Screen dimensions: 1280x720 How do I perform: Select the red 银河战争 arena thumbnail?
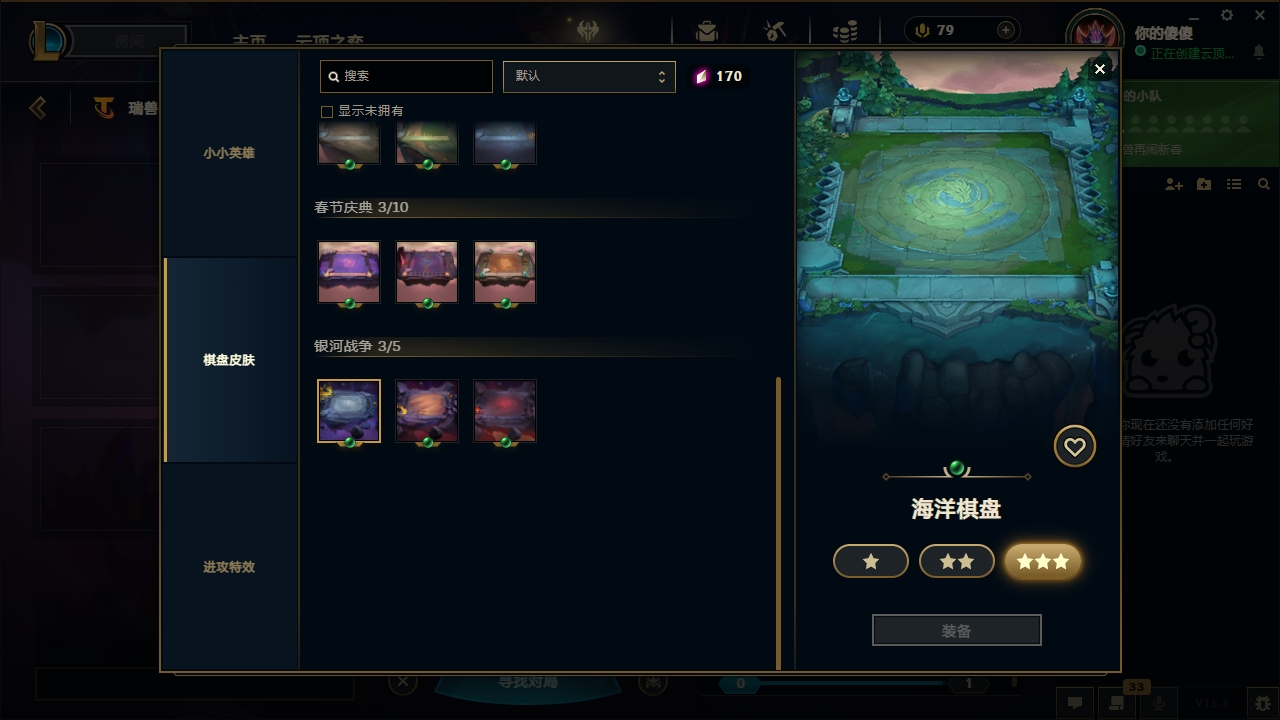pos(505,411)
